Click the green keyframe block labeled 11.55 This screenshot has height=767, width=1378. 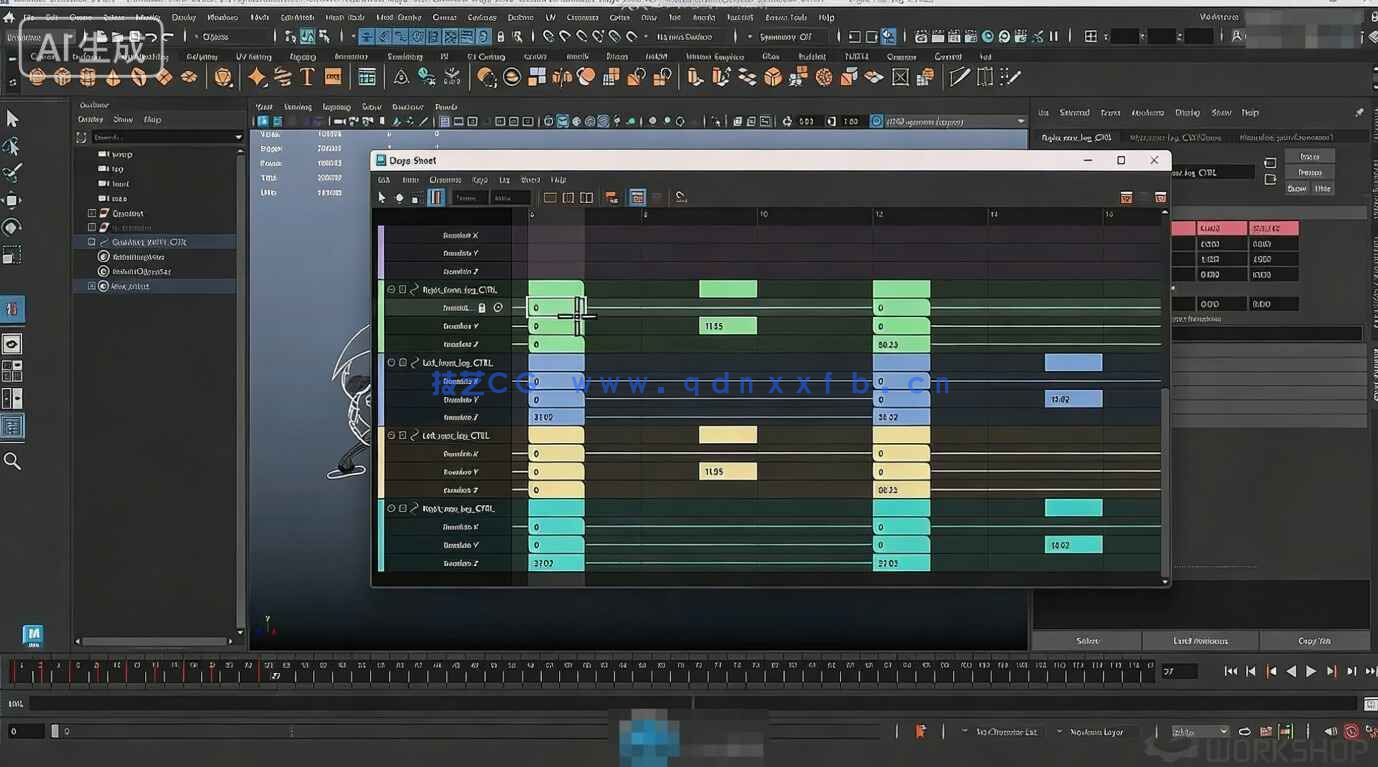(727, 326)
